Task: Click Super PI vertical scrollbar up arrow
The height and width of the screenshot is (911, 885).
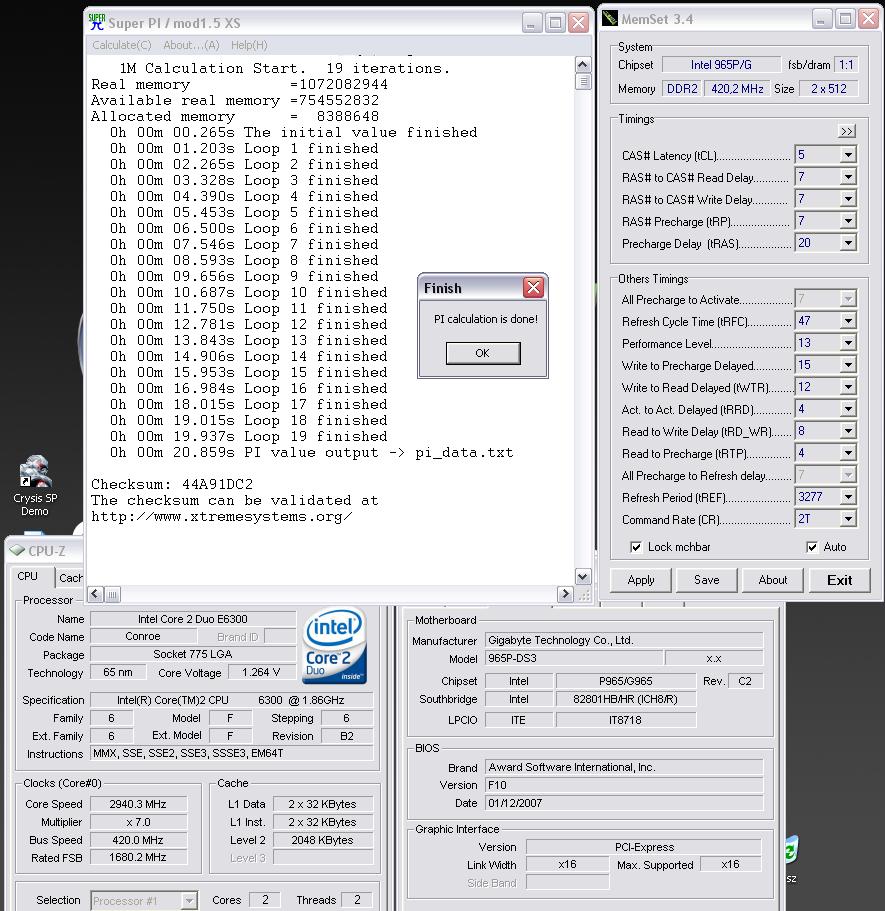Action: [x=583, y=64]
